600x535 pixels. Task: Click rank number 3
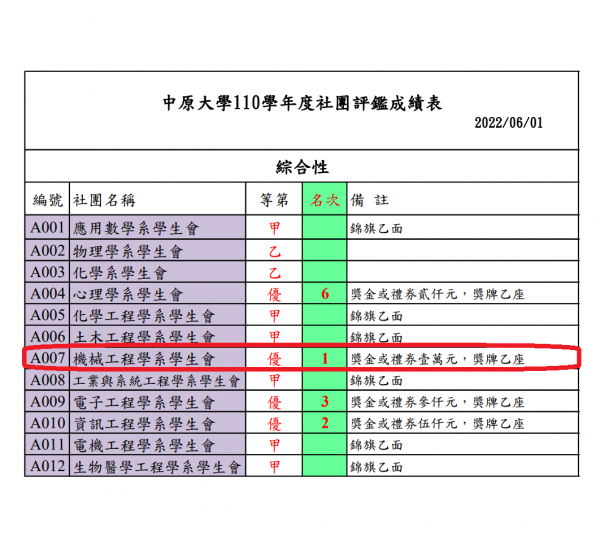click(x=325, y=401)
